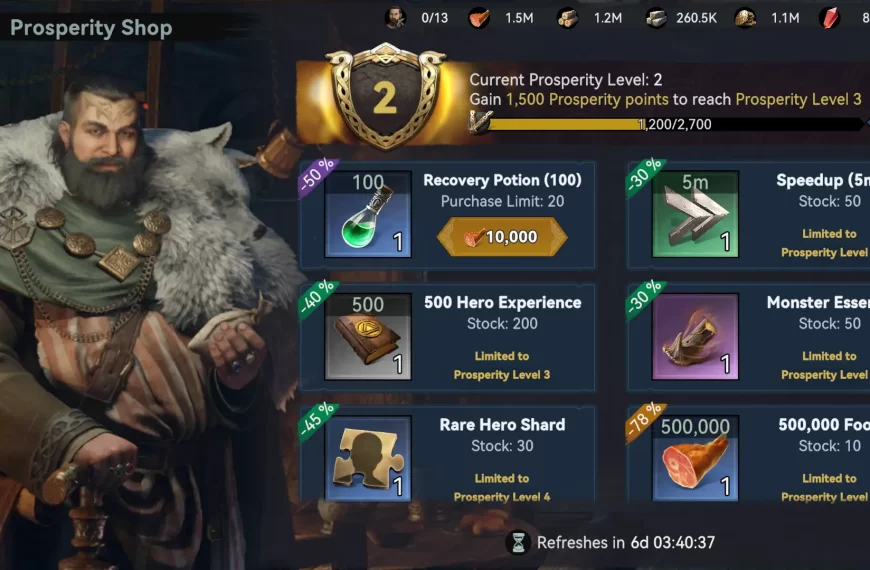Tap the red gem currency icon
Viewport: 870px width, 570px height.
click(829, 18)
